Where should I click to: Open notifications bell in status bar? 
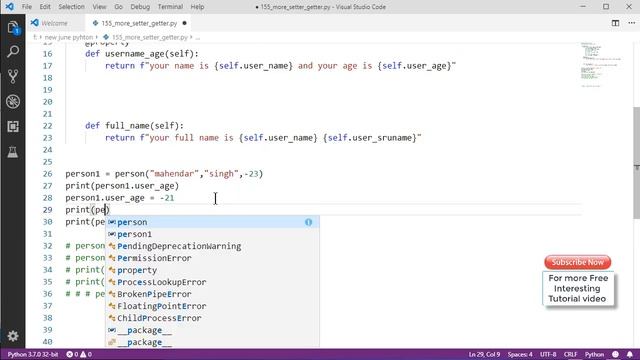point(630,354)
